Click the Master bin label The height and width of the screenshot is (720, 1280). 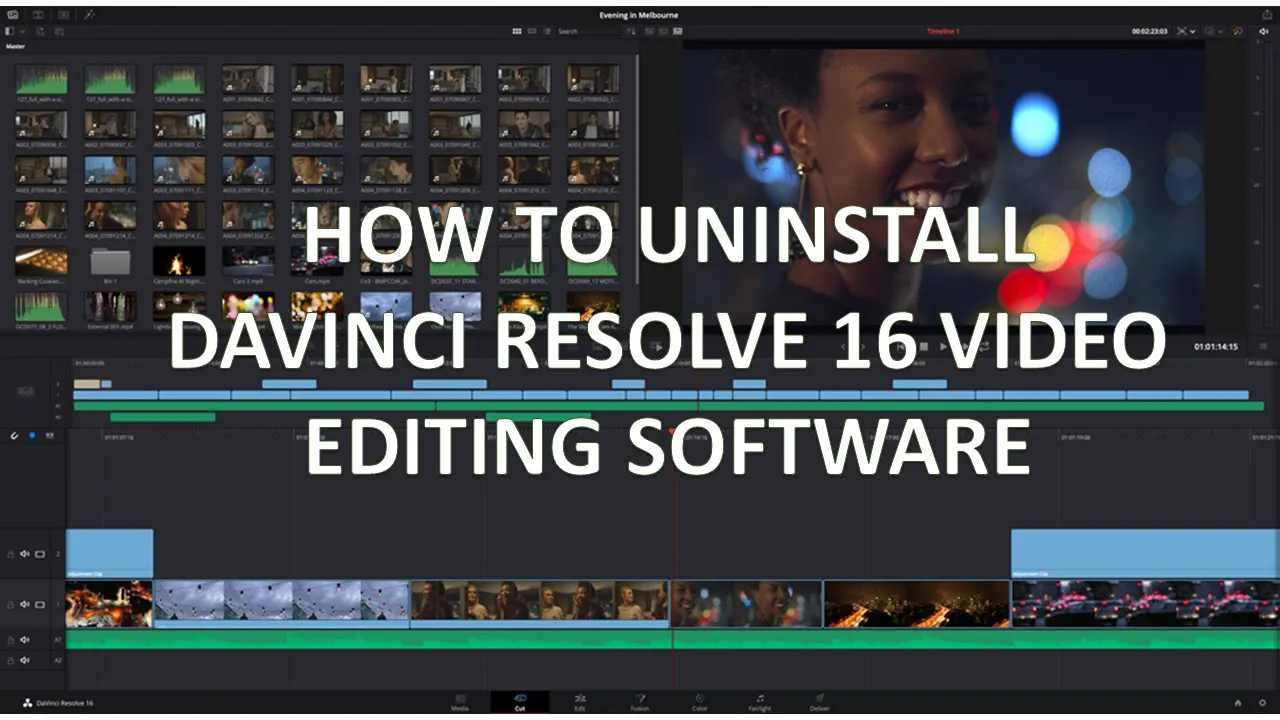[x=15, y=46]
